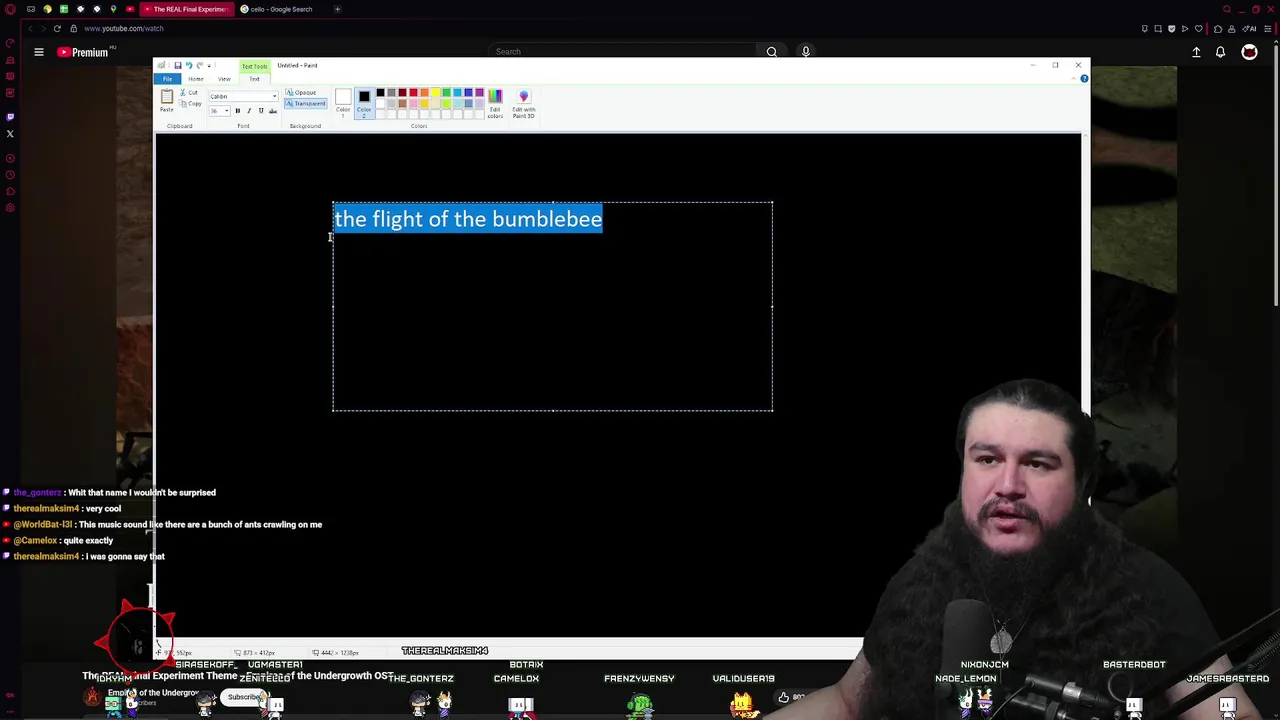Click the X icon in Opera sidebar
Screen dimensions: 1280x720
(10, 133)
